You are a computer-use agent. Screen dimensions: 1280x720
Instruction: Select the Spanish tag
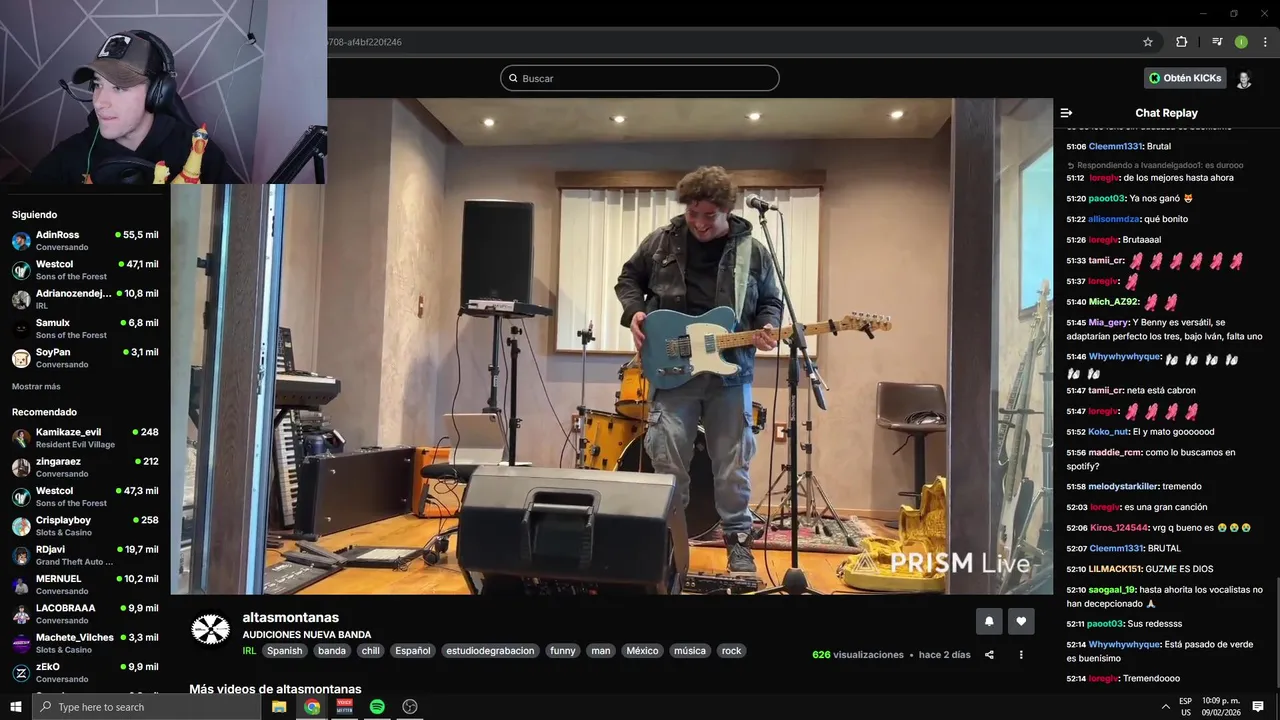tap(284, 651)
